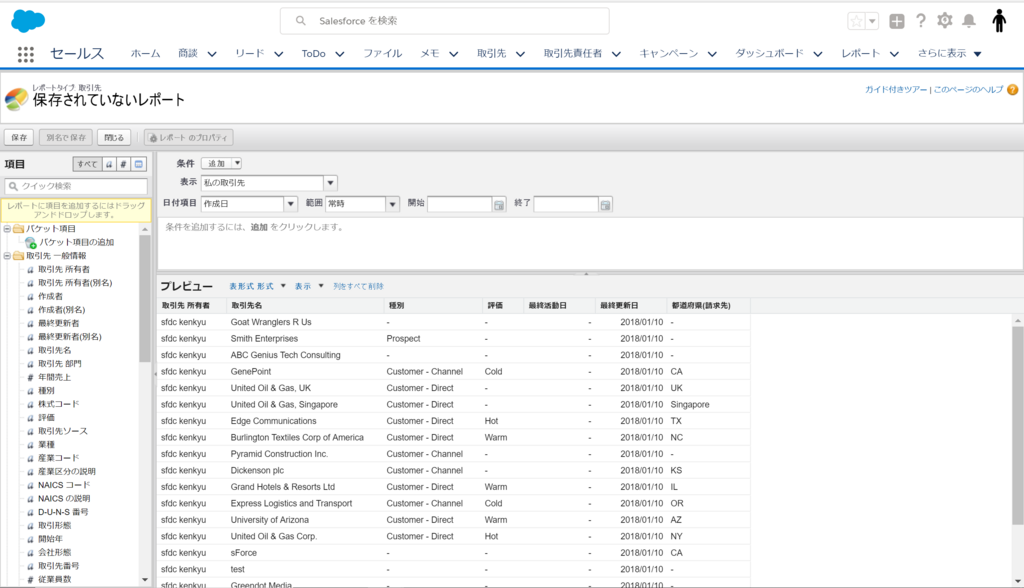Open the ダッシュボード tab
This screenshot has width=1024, height=588.
(x=769, y=54)
